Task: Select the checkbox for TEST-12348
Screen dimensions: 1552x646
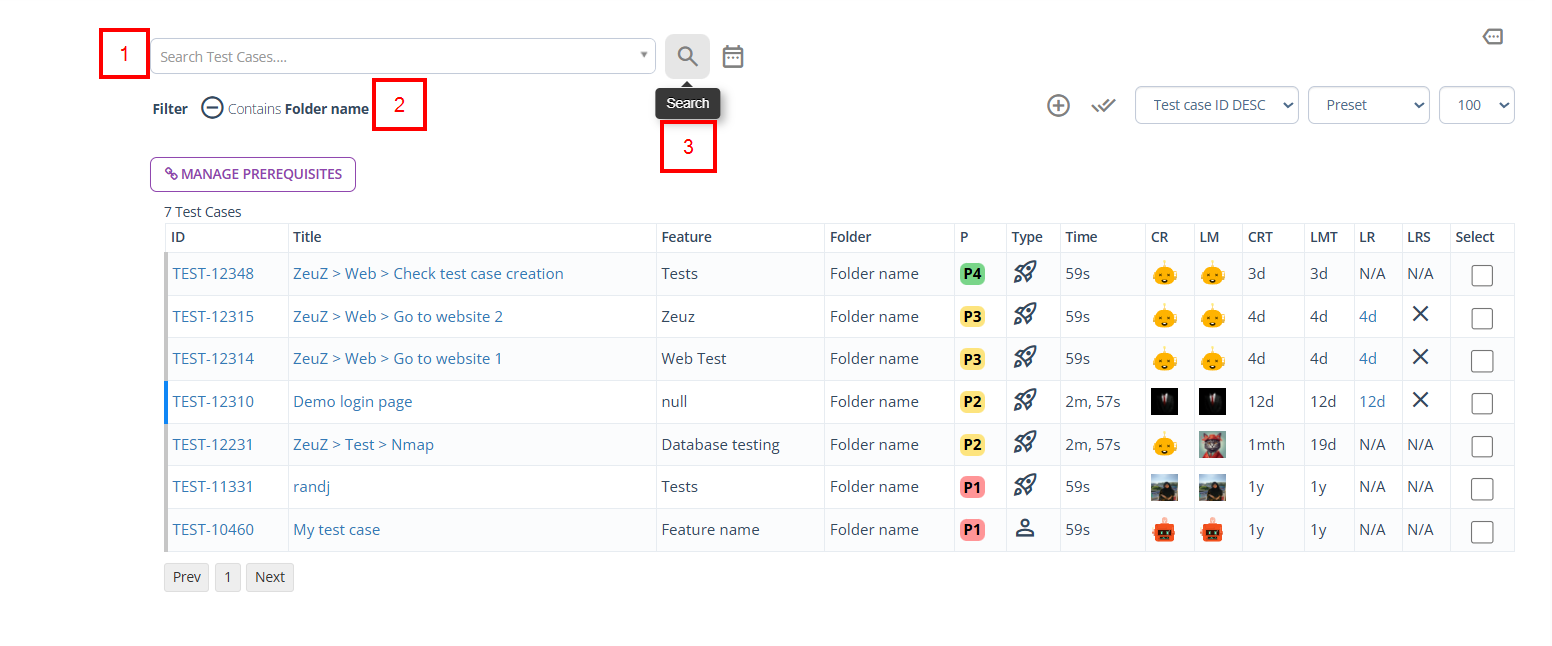Action: [x=1481, y=275]
